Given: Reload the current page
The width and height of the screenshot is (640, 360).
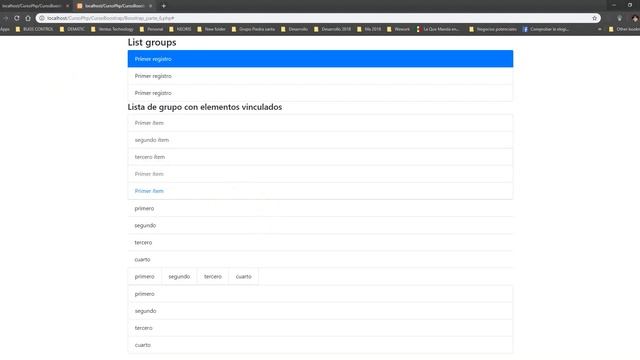Looking at the screenshot, I should [x=17, y=18].
